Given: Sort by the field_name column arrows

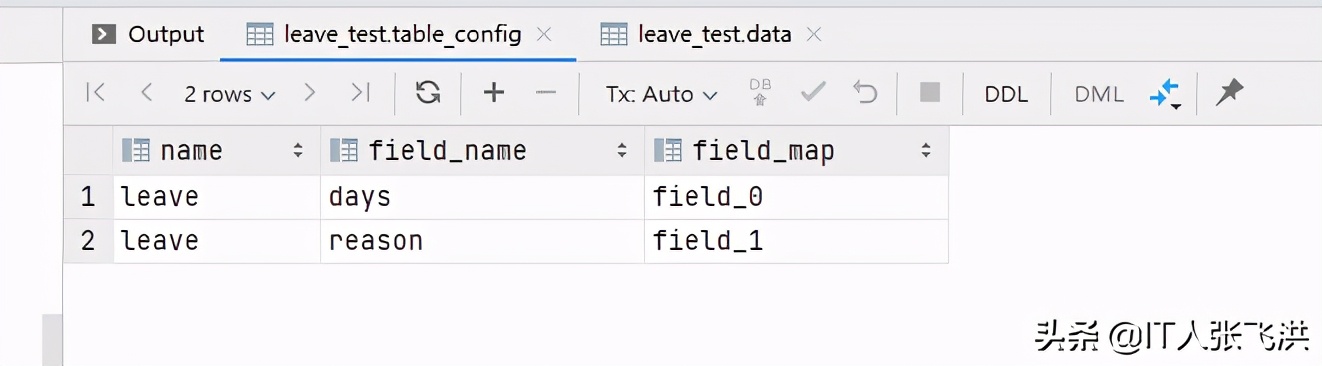Looking at the screenshot, I should [x=623, y=151].
